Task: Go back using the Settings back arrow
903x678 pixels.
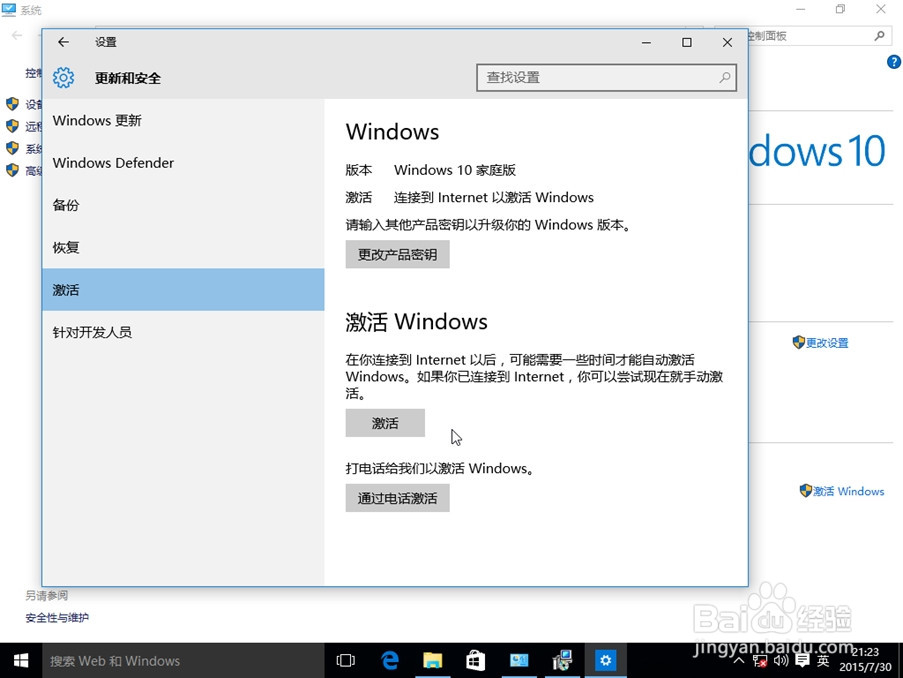Action: tap(63, 42)
